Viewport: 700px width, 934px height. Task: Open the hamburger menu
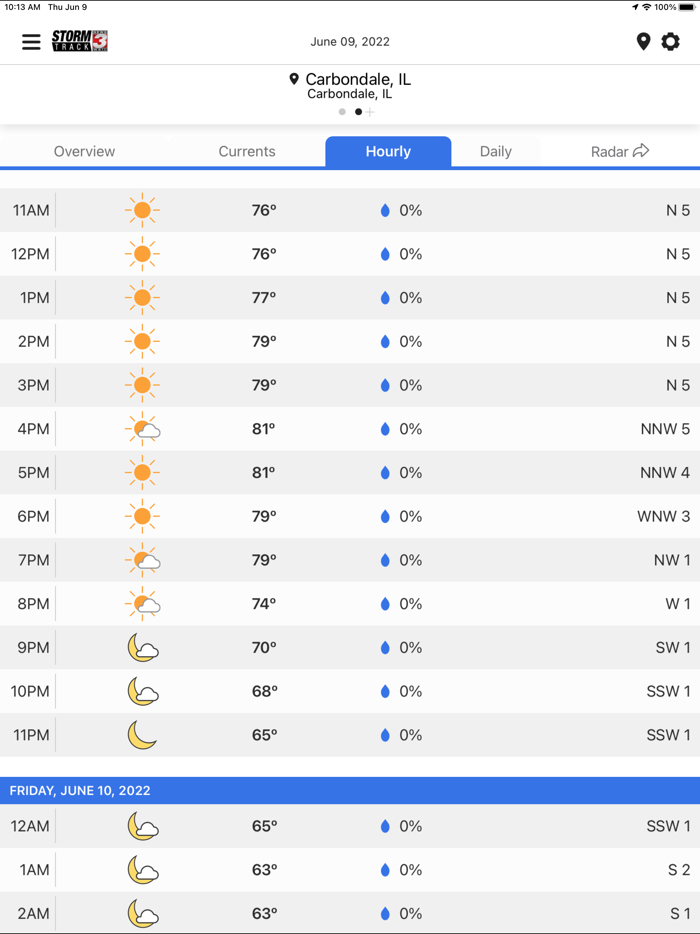tap(32, 42)
